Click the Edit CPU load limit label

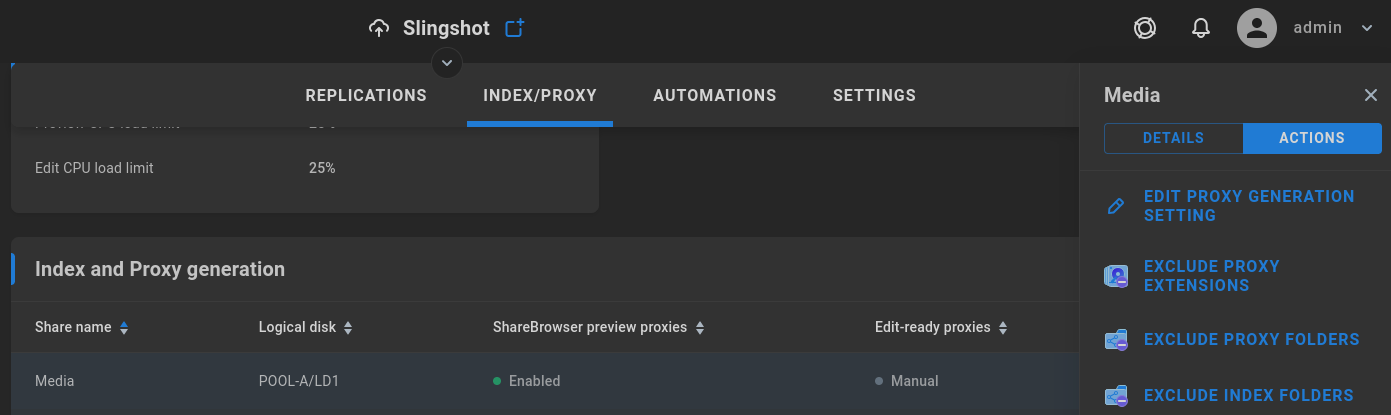point(94,168)
